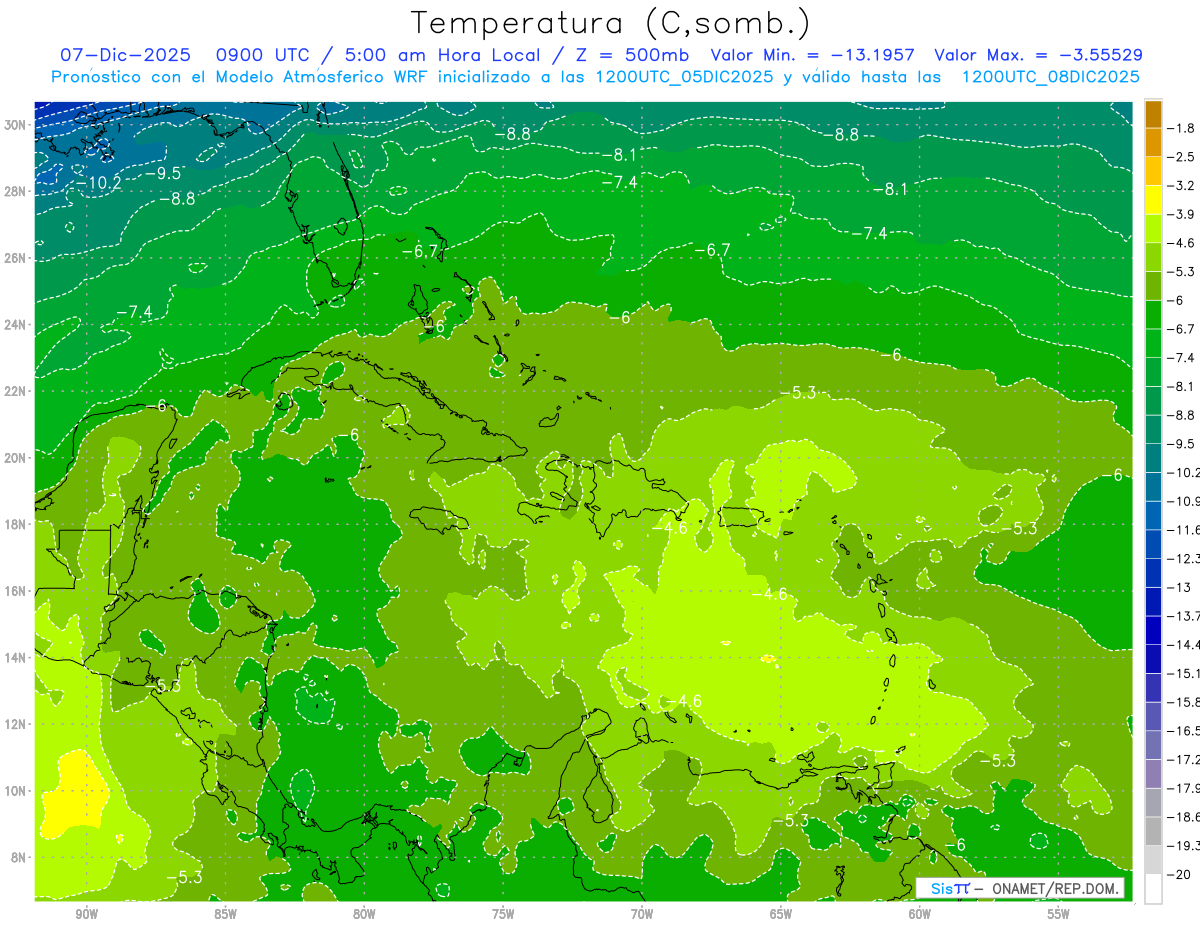The width and height of the screenshot is (1200, 927).
Task: Click the "90W" longitude axis label
Action: coord(86,914)
